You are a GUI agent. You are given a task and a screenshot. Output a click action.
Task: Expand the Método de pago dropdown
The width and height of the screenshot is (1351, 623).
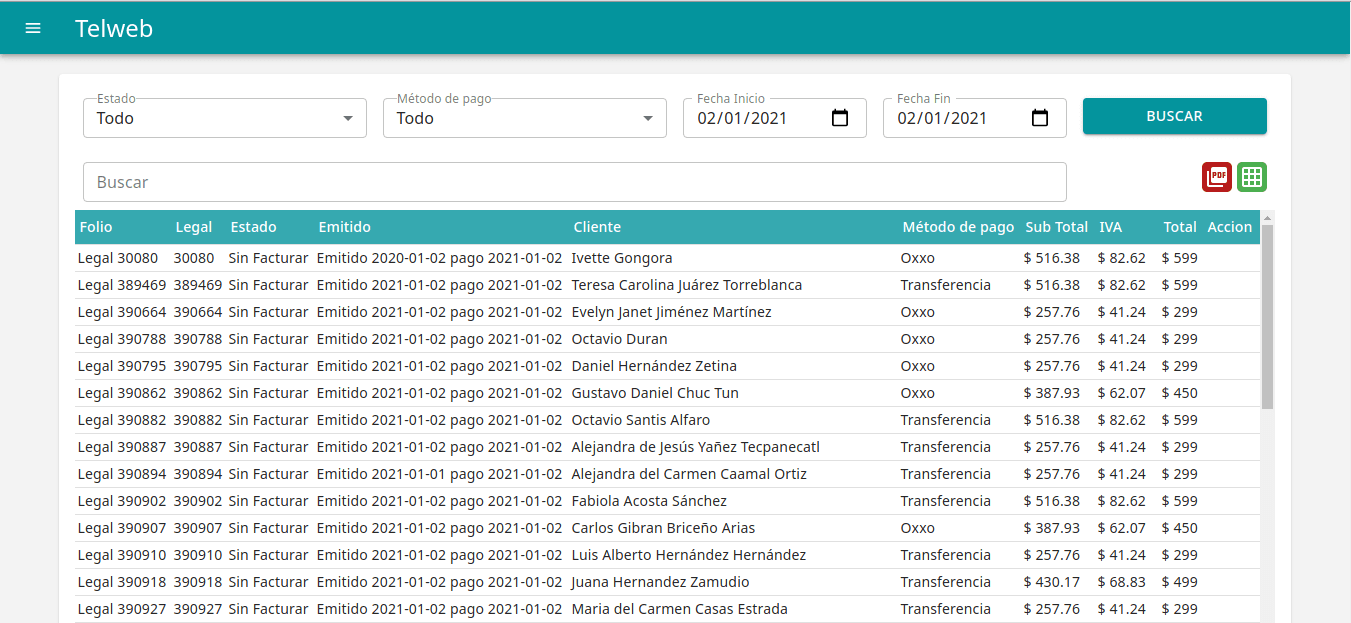coord(525,118)
